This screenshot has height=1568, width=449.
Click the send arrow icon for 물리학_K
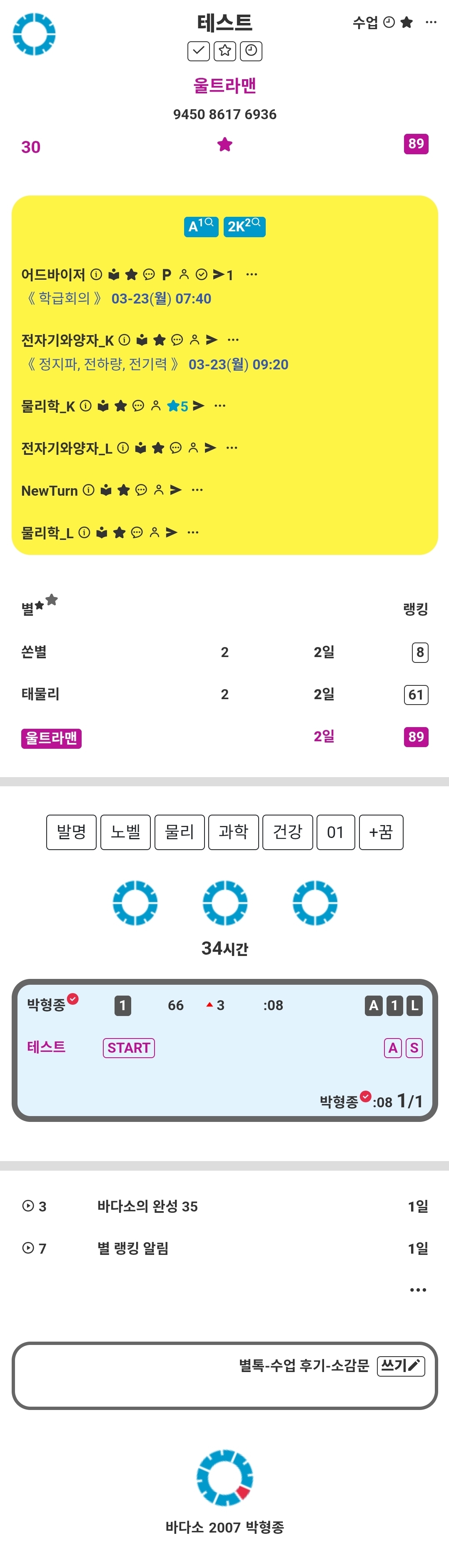198,405
